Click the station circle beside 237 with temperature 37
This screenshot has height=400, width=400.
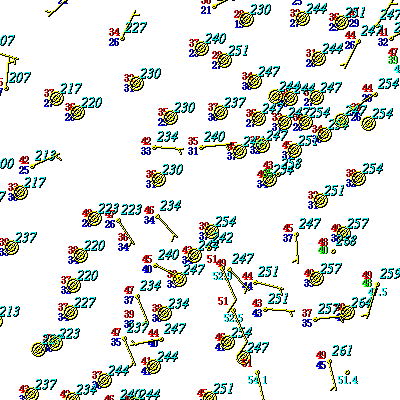click(x=221, y=112)
